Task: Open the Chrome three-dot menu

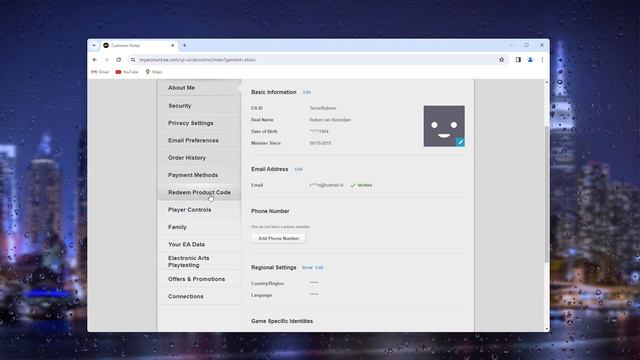Action: pyautogui.click(x=542, y=60)
